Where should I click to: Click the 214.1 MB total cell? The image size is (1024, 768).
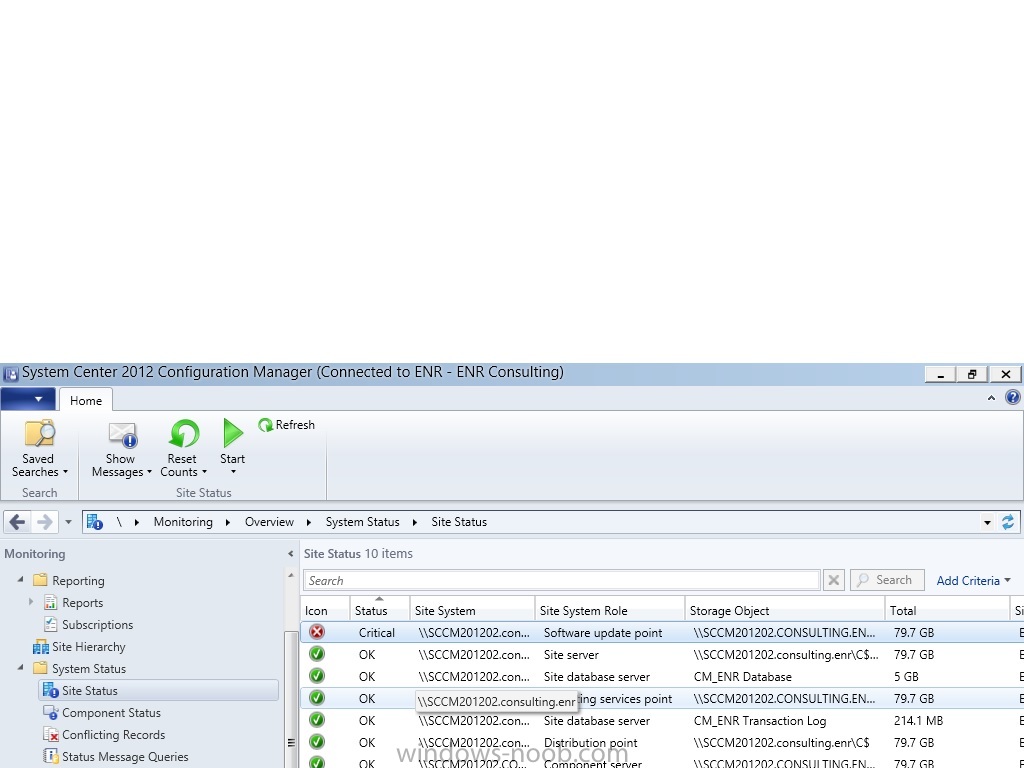[918, 721]
